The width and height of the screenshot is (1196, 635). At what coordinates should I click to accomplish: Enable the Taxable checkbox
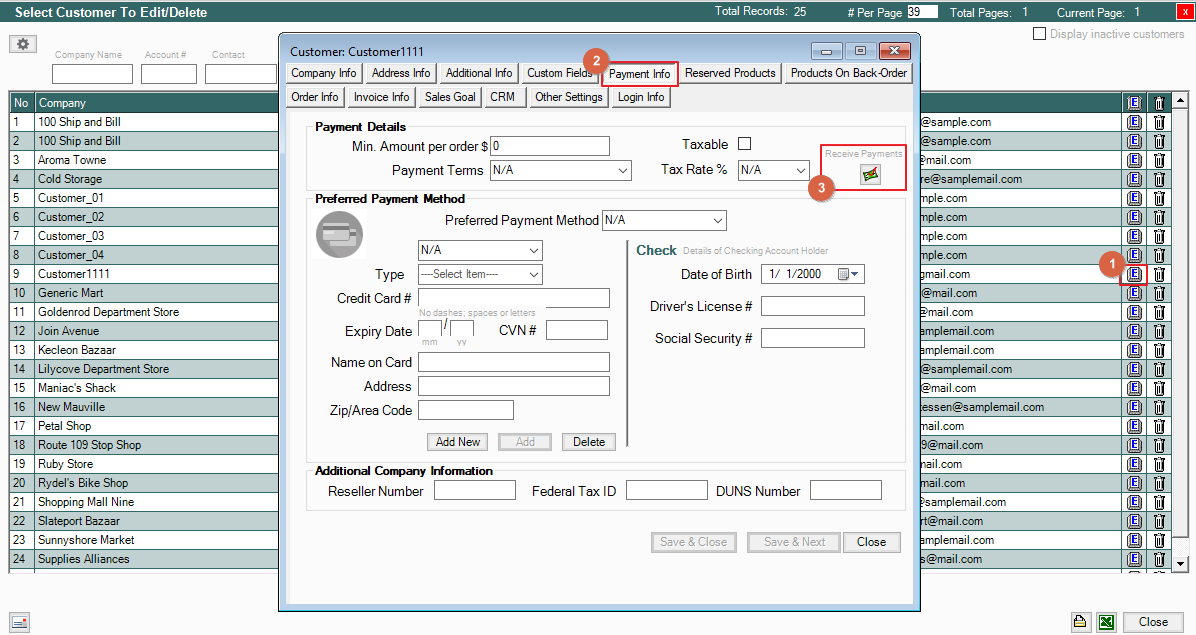744,144
